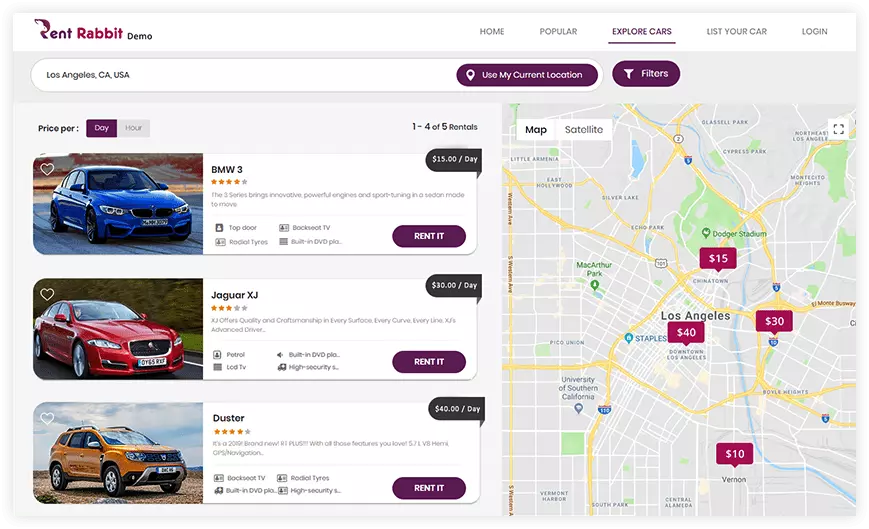Open the BMW 3 car photo
The width and height of the screenshot is (869, 529).
(118, 204)
